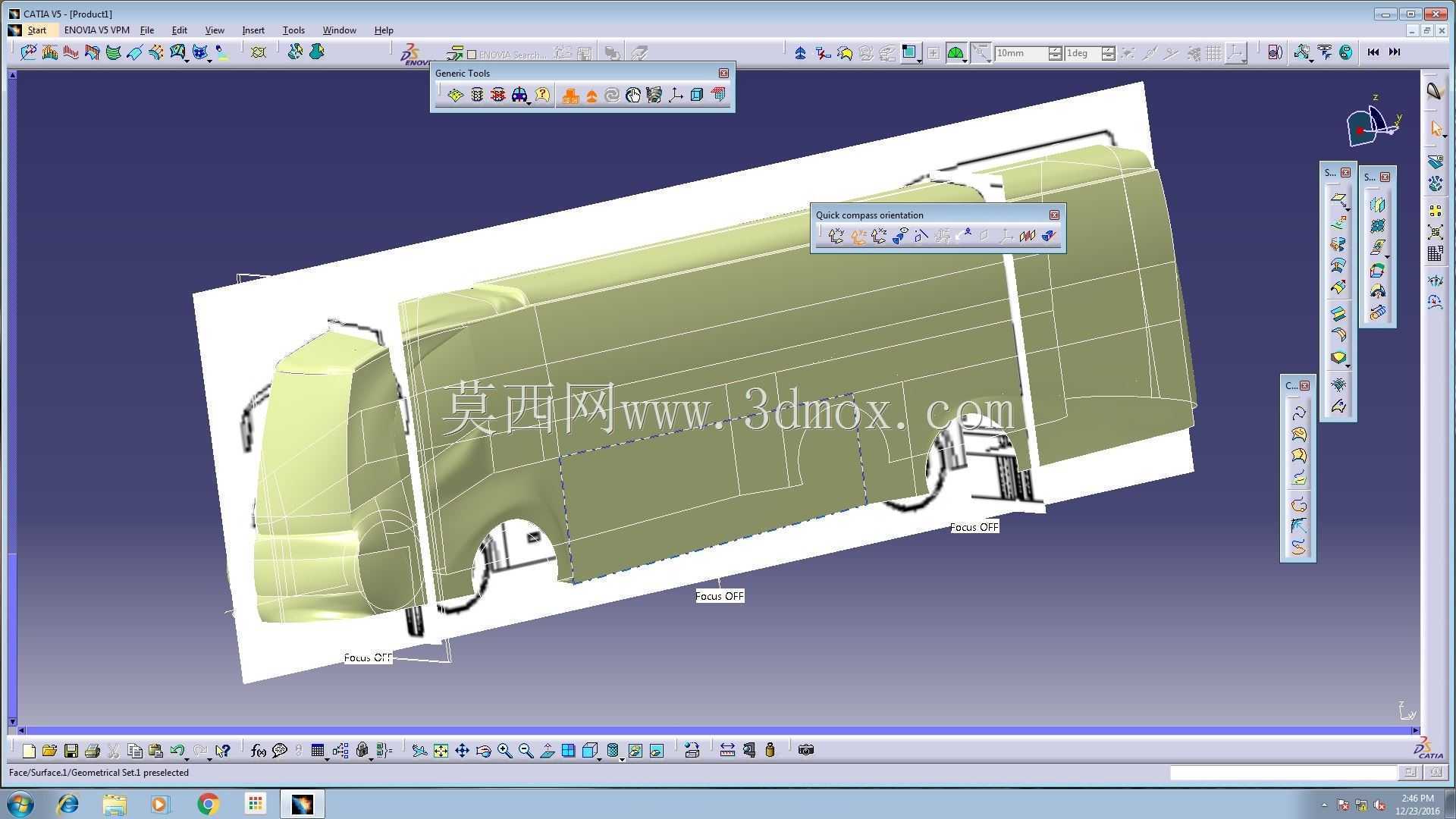
Task: Click the blue car icon in Generic Tools
Action: coord(519,95)
